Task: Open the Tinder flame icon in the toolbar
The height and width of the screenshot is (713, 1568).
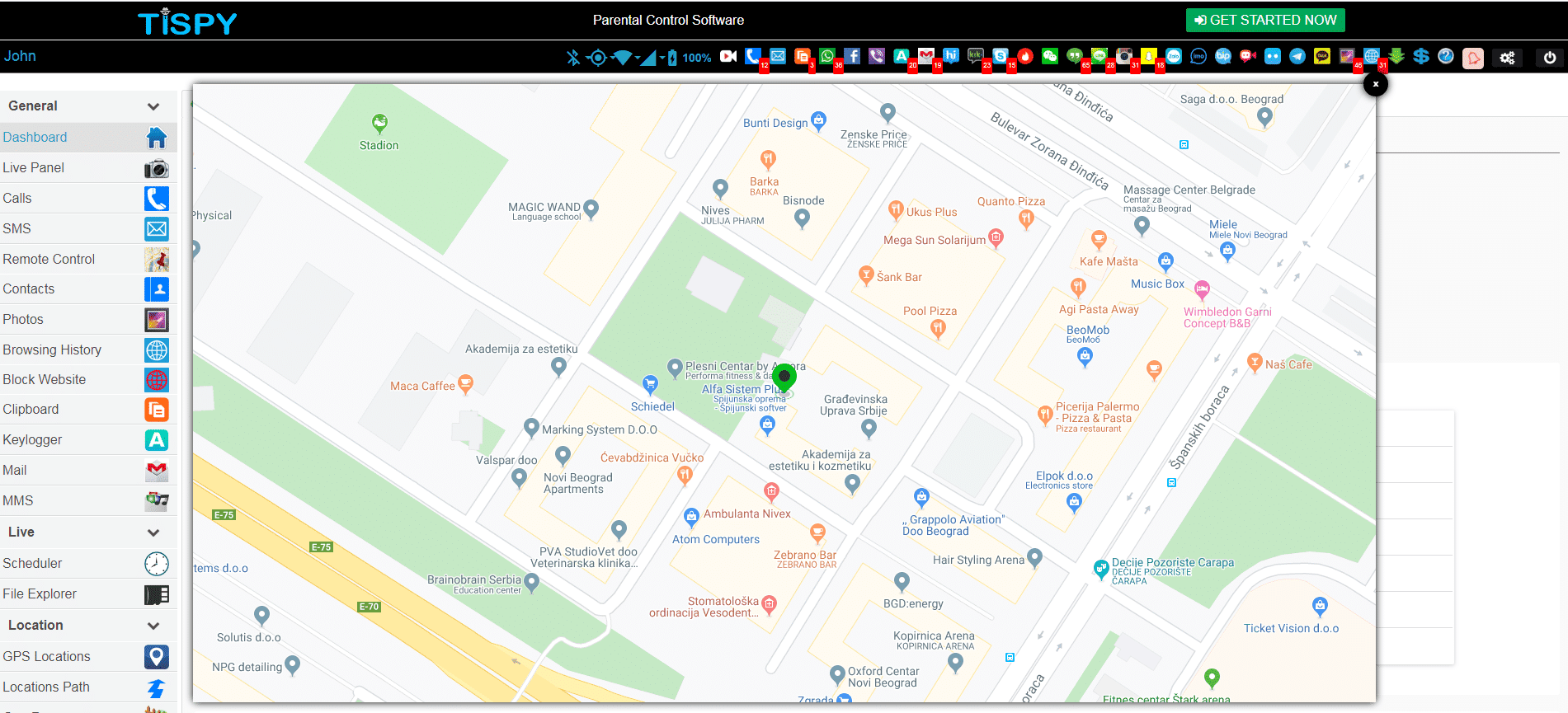Action: pyautogui.click(x=1025, y=56)
